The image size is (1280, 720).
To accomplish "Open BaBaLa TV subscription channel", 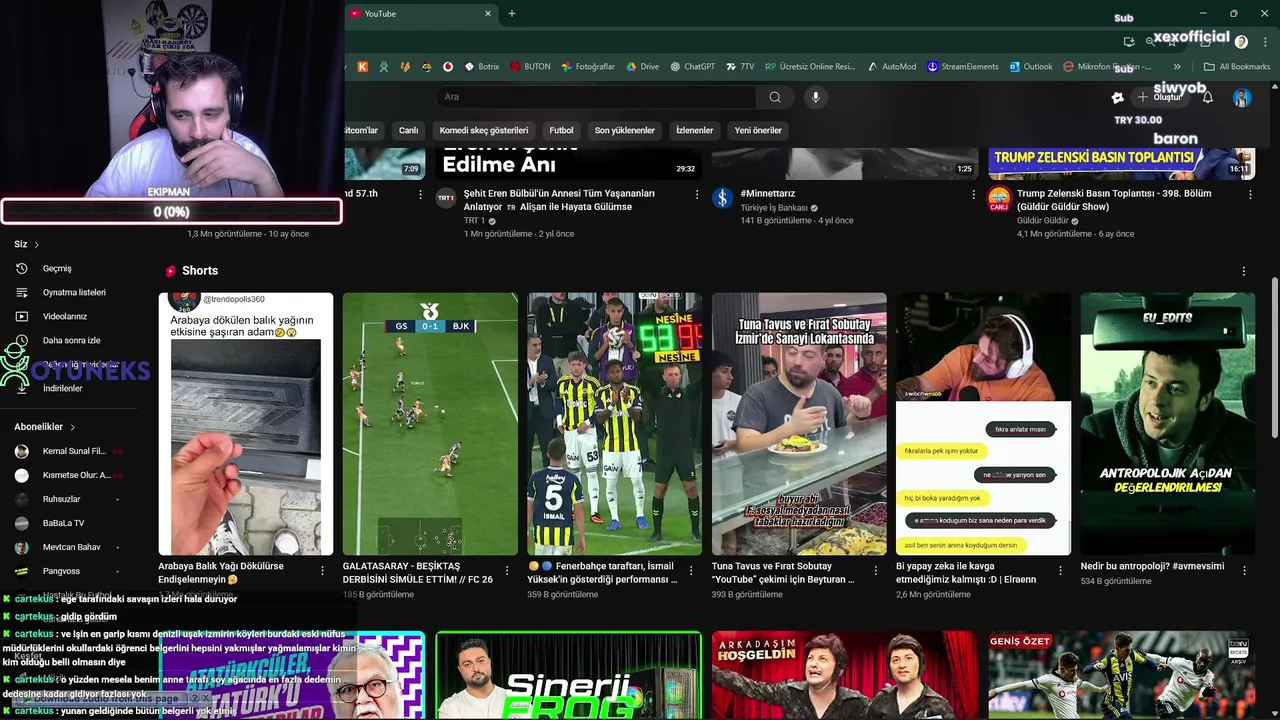I will point(63,523).
